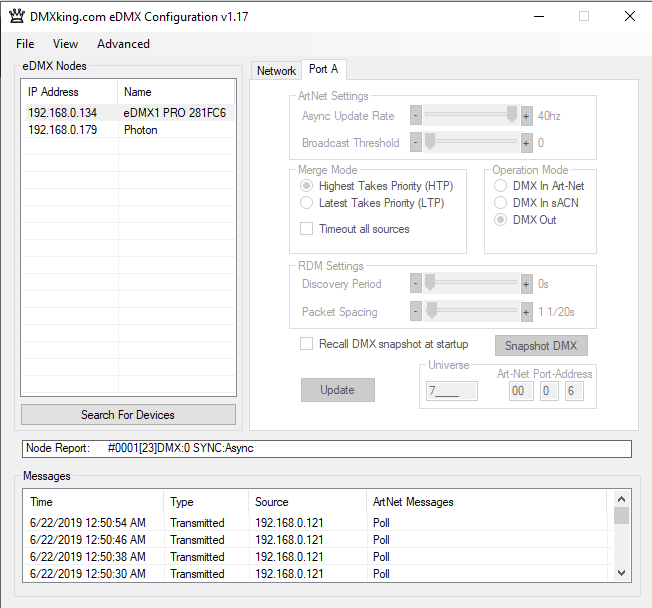
Task: Click the Time column header in Messages
Action: pos(93,502)
